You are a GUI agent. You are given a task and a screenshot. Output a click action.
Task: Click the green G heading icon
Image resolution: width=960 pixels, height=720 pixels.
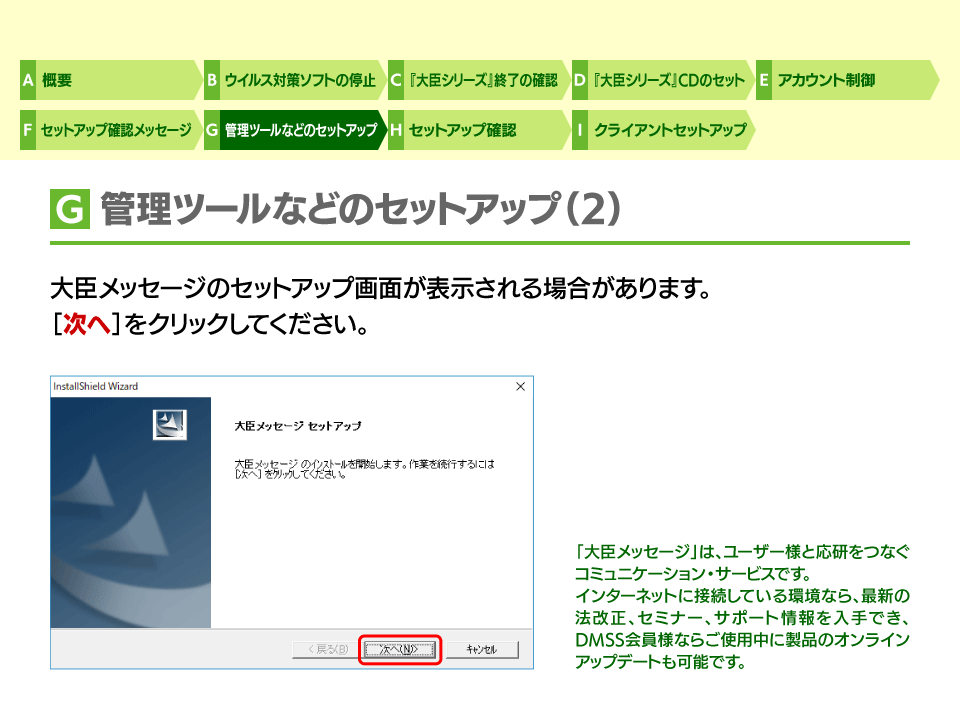(70, 209)
